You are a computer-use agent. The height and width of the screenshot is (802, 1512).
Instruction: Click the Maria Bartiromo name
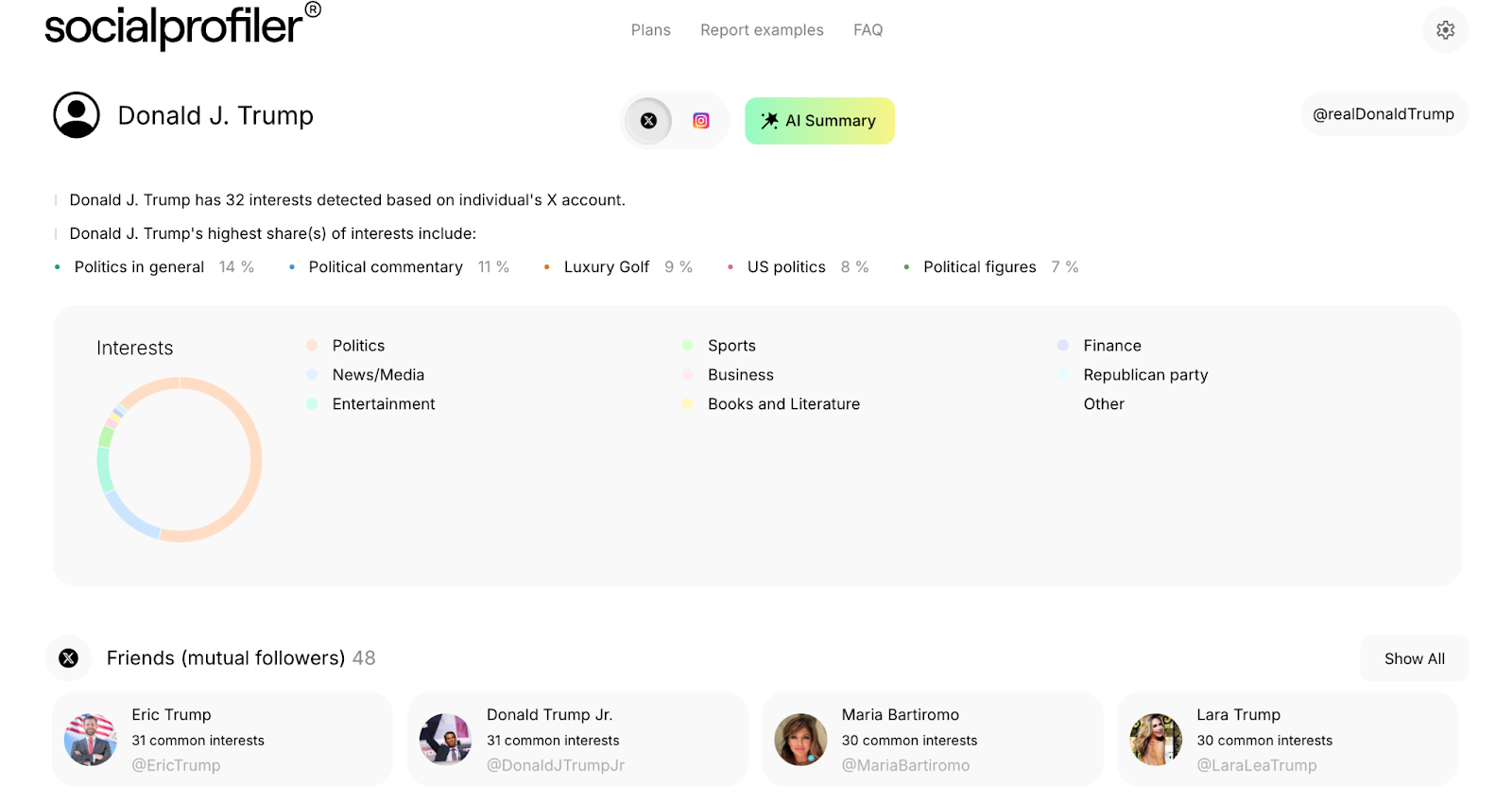[x=901, y=715]
